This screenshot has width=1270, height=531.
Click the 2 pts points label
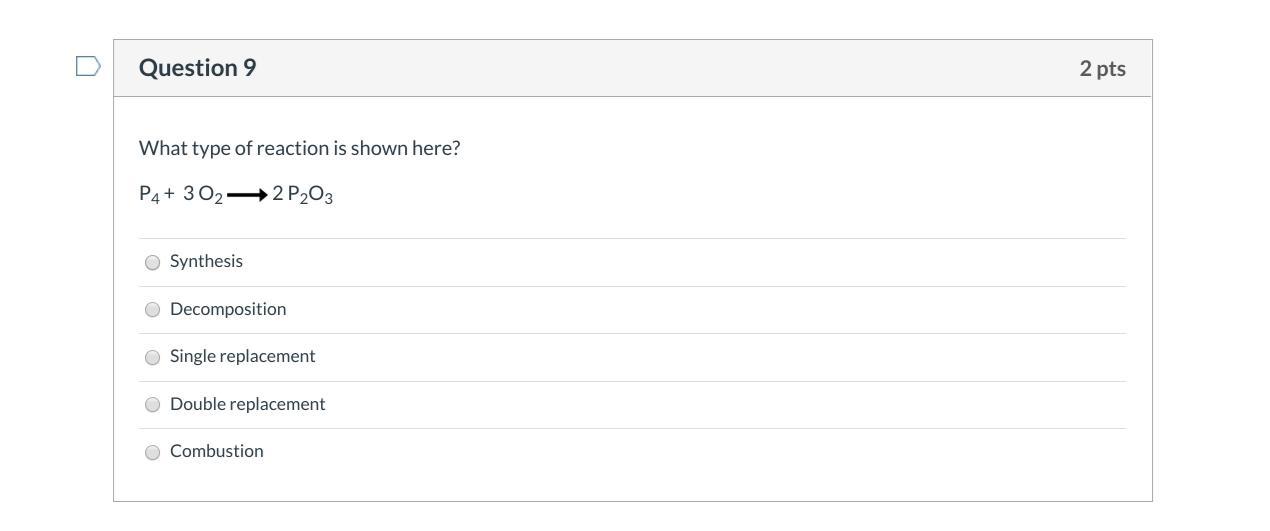click(x=1102, y=68)
